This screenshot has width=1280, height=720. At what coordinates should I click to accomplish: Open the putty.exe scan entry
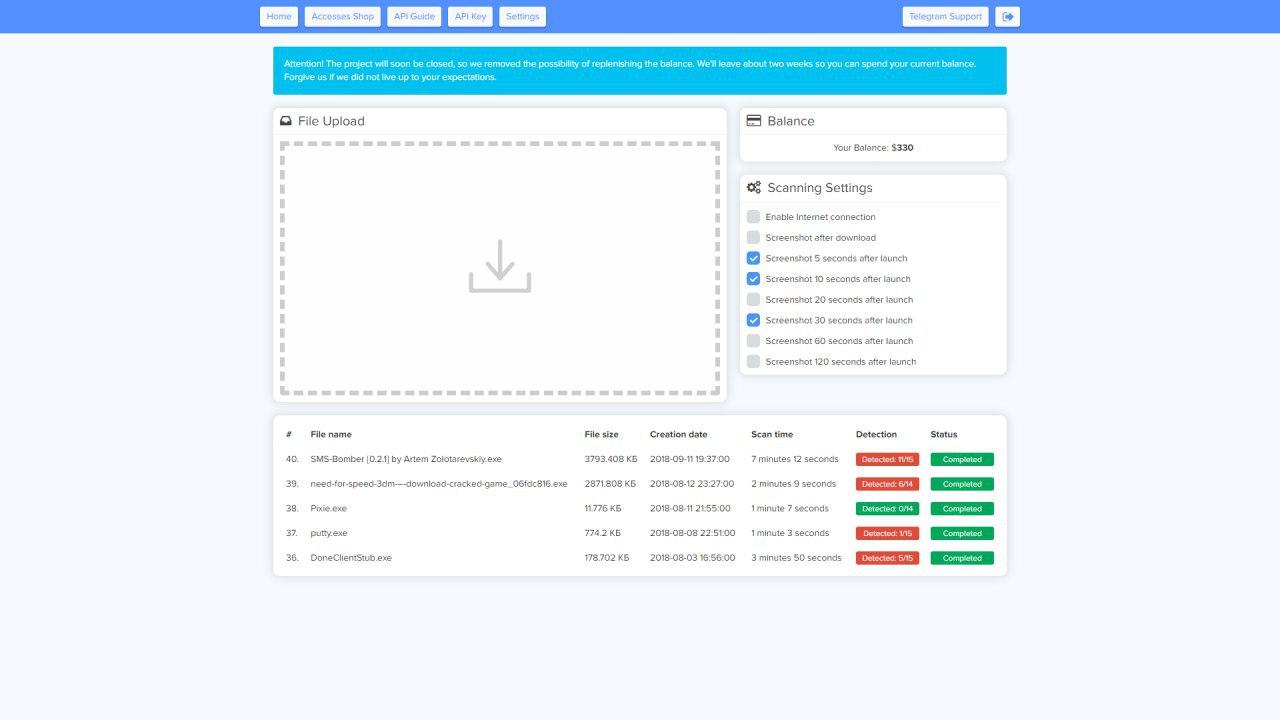click(329, 533)
